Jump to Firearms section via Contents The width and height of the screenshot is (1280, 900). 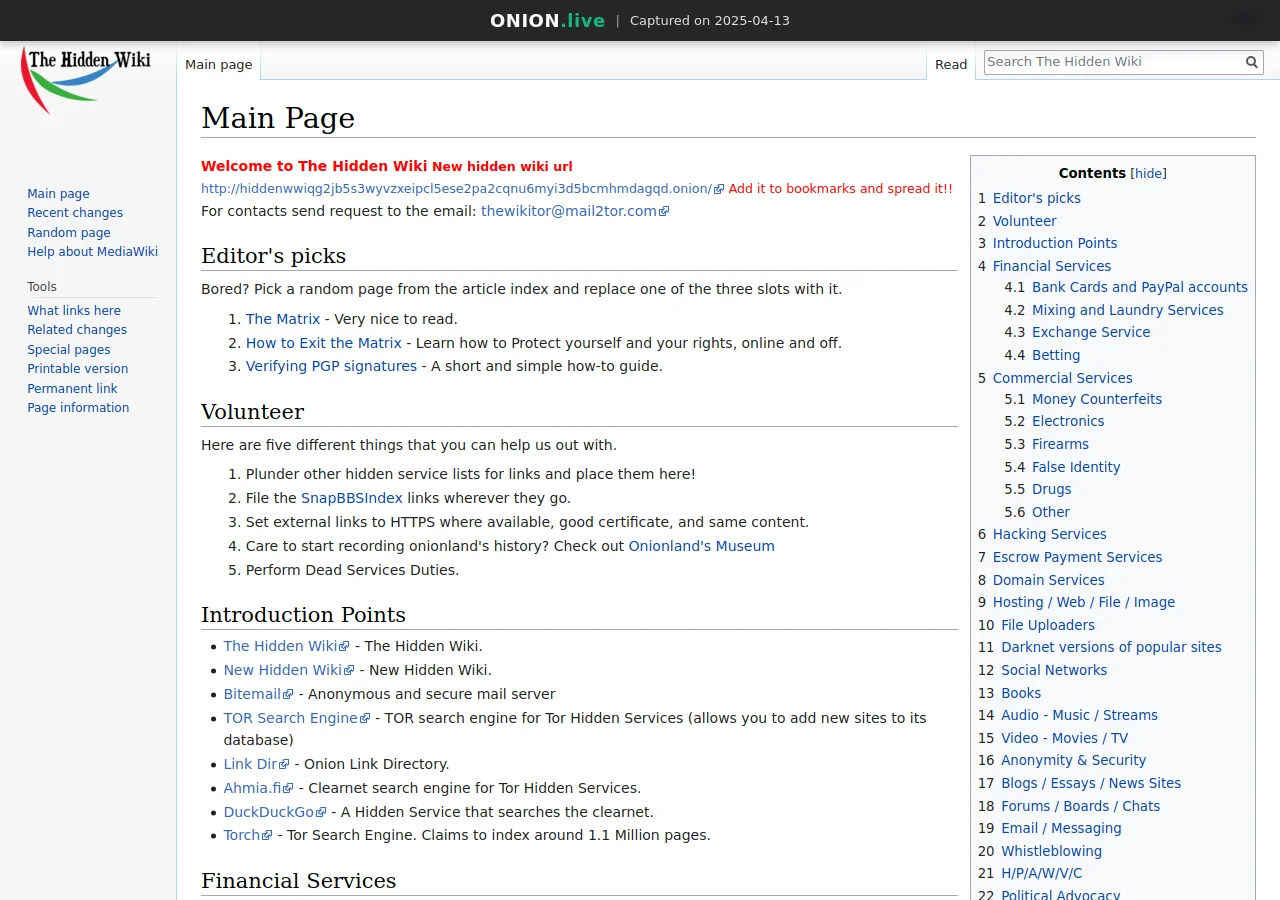(1060, 444)
